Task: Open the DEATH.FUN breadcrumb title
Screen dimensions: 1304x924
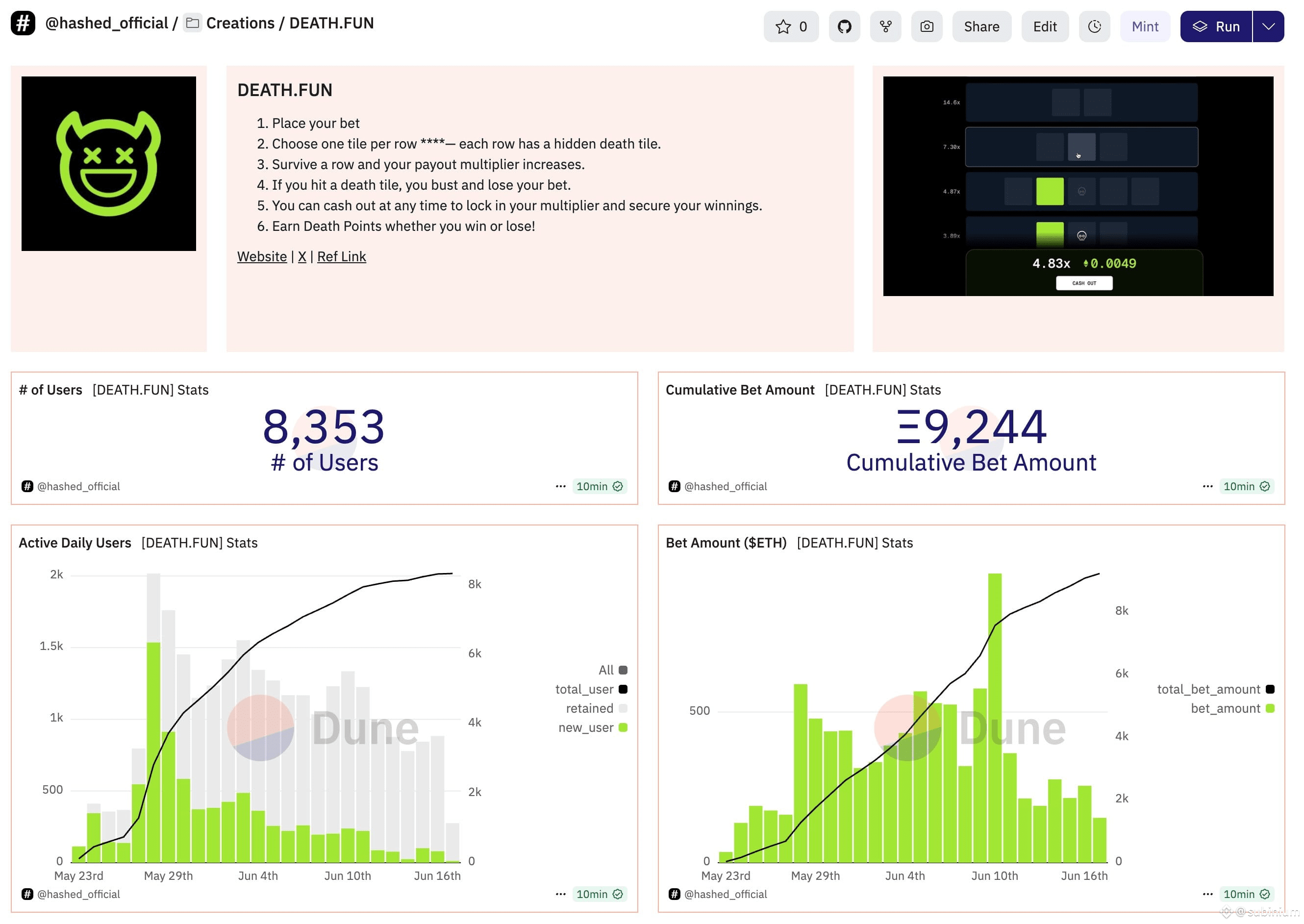Action: [x=332, y=24]
